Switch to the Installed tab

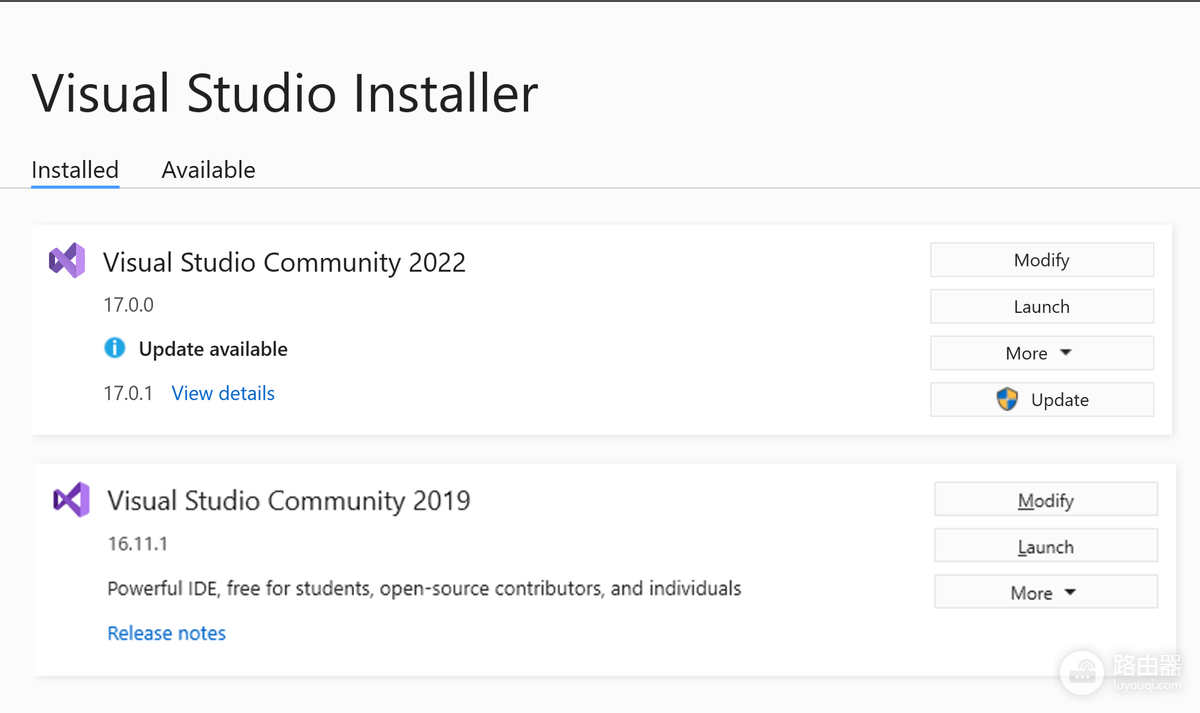(75, 170)
